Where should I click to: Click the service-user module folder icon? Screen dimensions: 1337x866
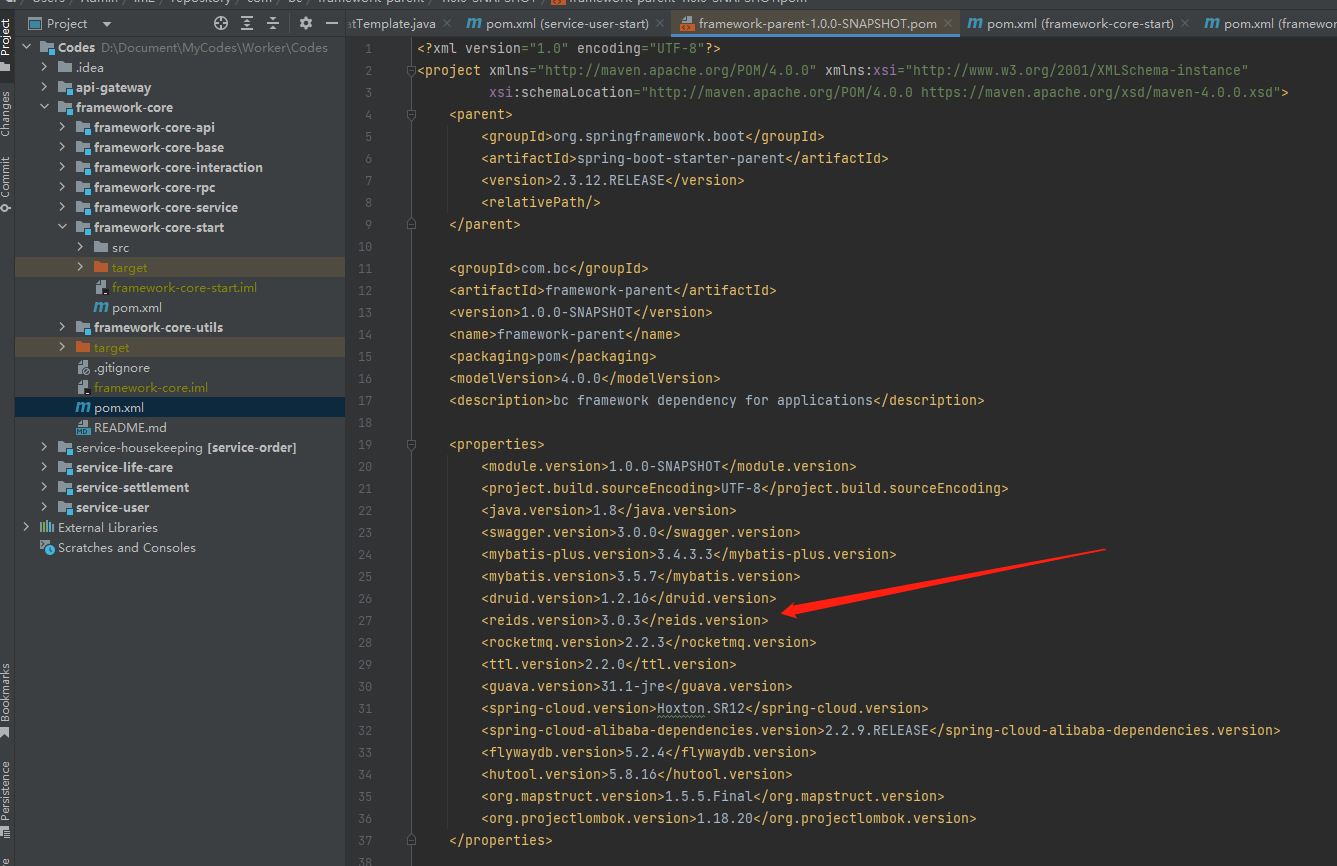(65, 507)
